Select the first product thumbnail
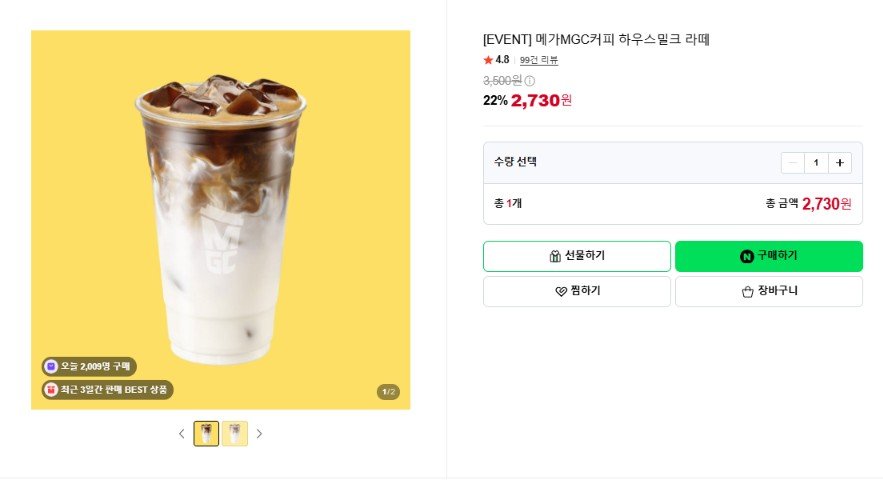This screenshot has height=491, width=883. click(x=206, y=434)
